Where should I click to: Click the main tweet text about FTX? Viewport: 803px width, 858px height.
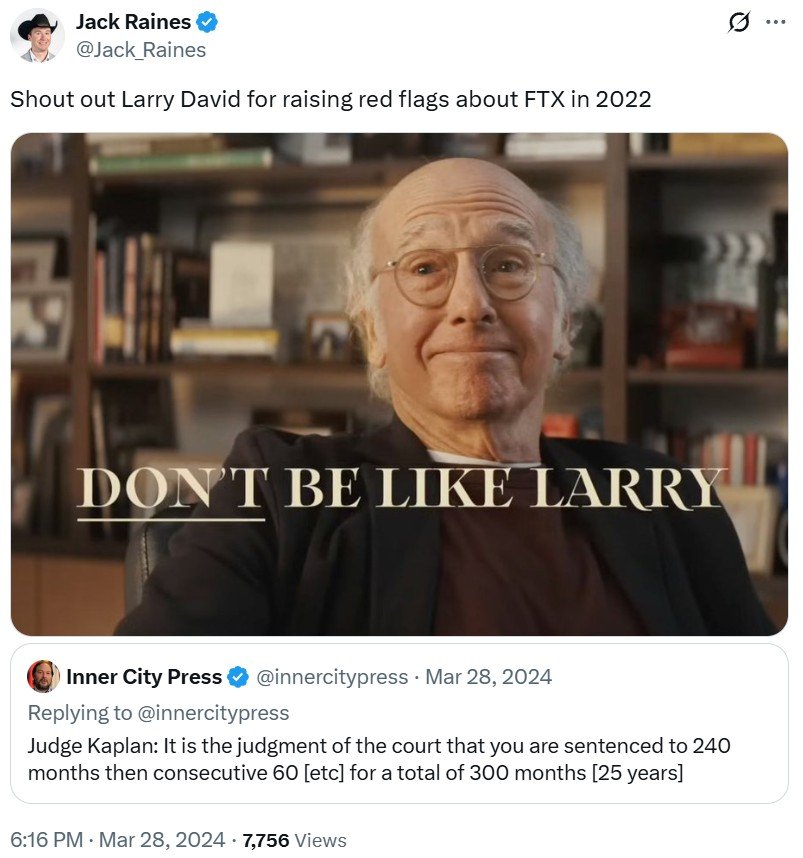[331, 99]
